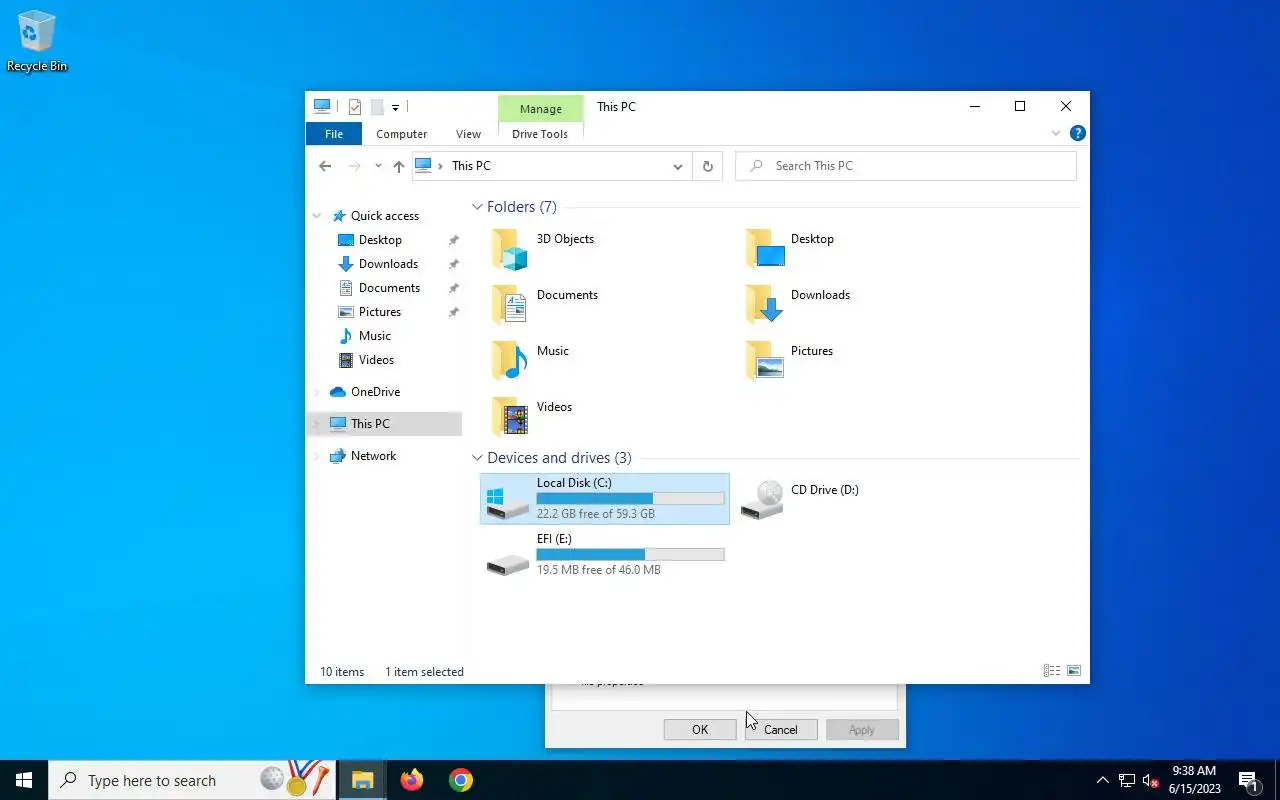1280x800 pixels.
Task: Switch to the View ribbon tab
Action: (468, 134)
